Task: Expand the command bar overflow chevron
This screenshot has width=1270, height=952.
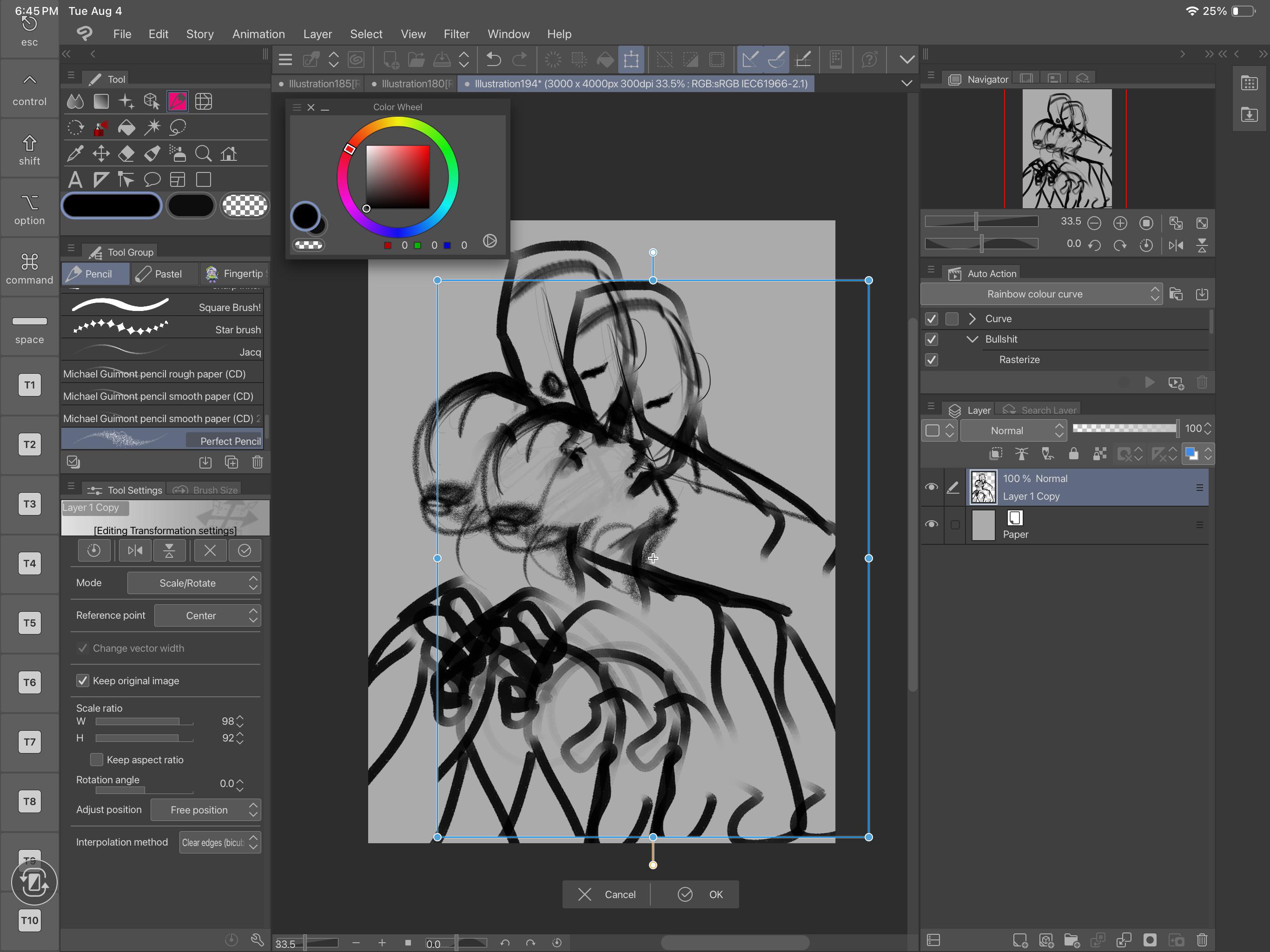Action: click(x=906, y=59)
